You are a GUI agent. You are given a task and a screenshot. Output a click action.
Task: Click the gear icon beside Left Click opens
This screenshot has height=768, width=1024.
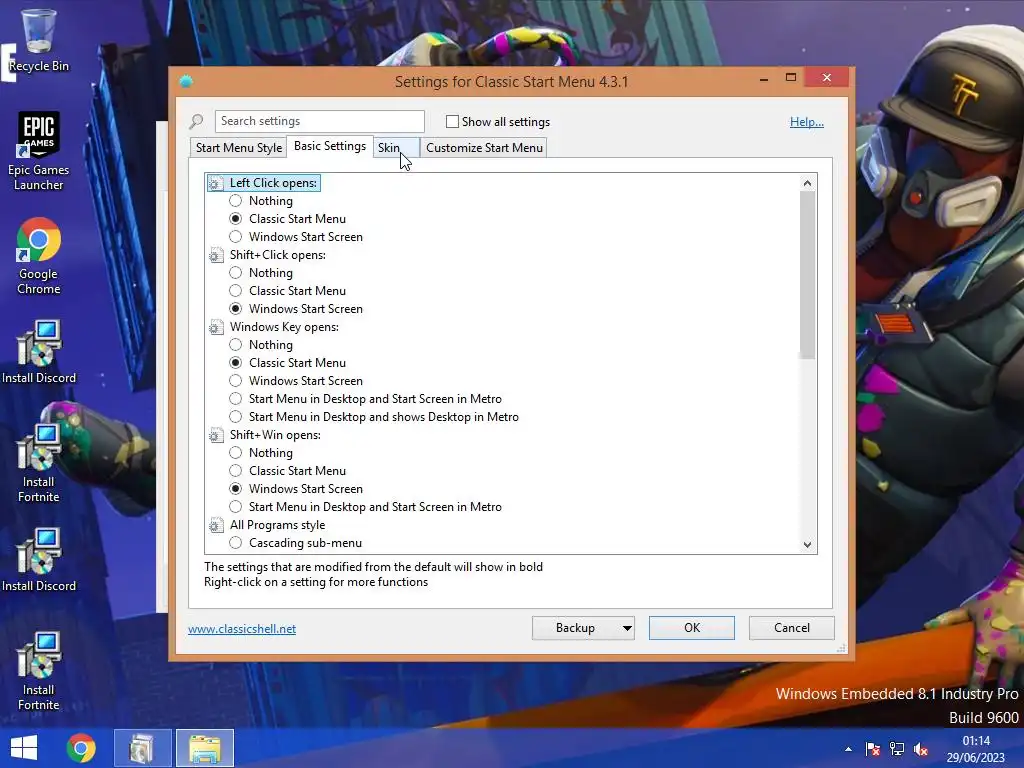coord(216,184)
